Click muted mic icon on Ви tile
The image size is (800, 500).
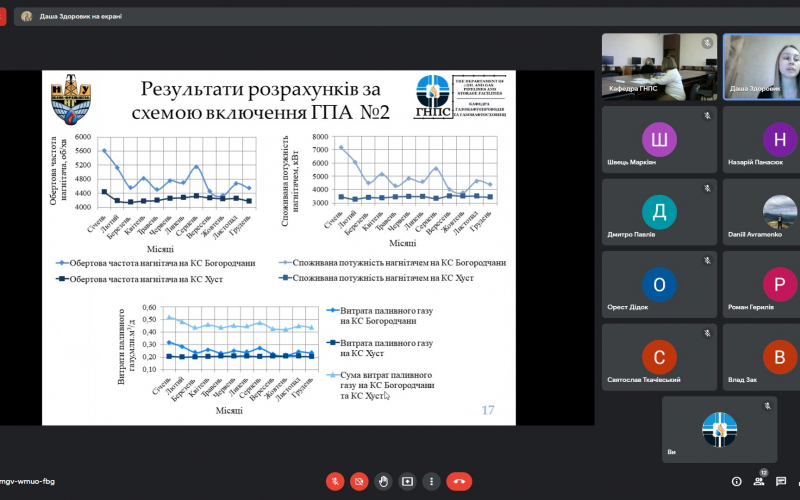767,406
